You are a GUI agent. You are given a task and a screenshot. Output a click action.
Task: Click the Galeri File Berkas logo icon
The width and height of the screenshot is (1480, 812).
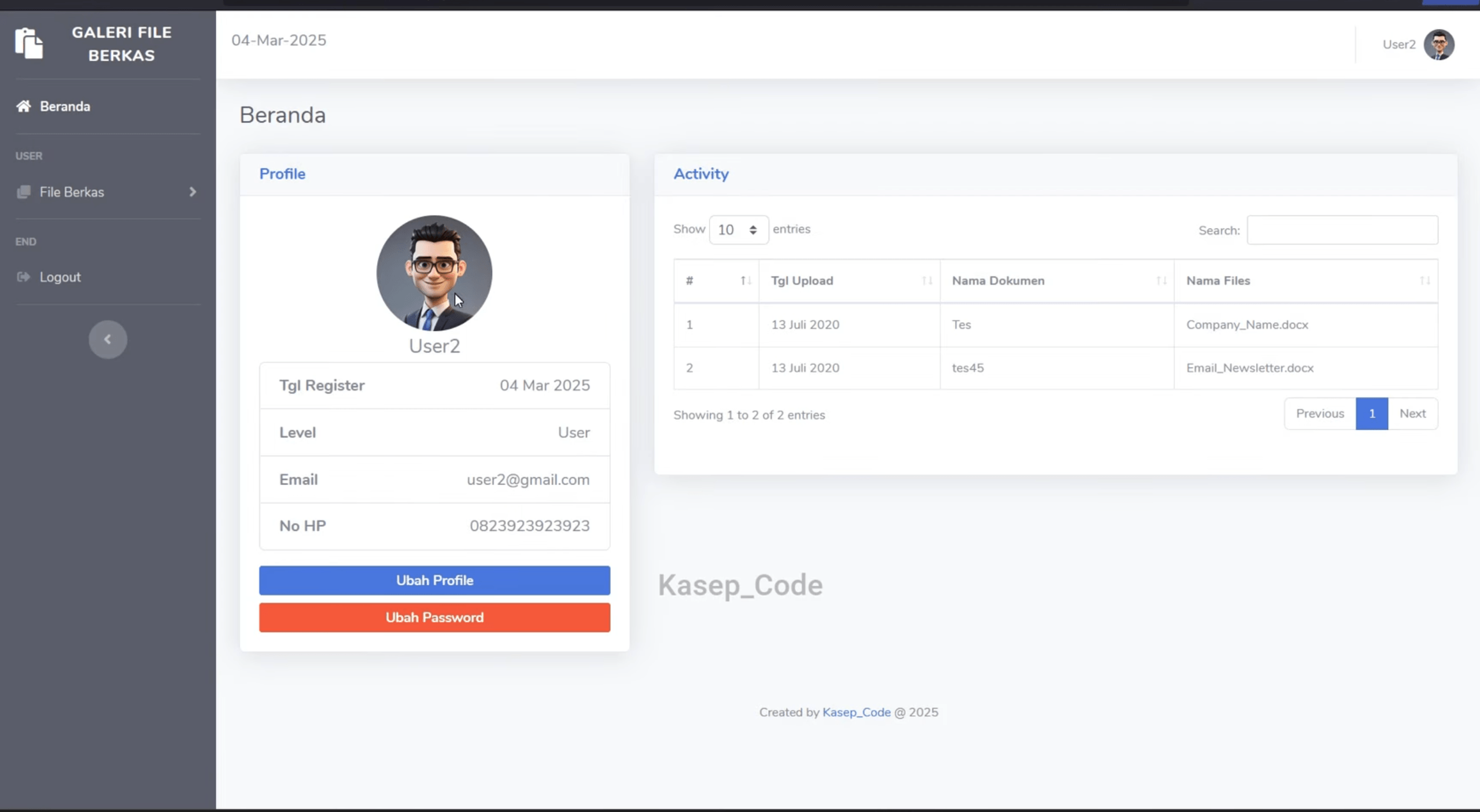(29, 43)
